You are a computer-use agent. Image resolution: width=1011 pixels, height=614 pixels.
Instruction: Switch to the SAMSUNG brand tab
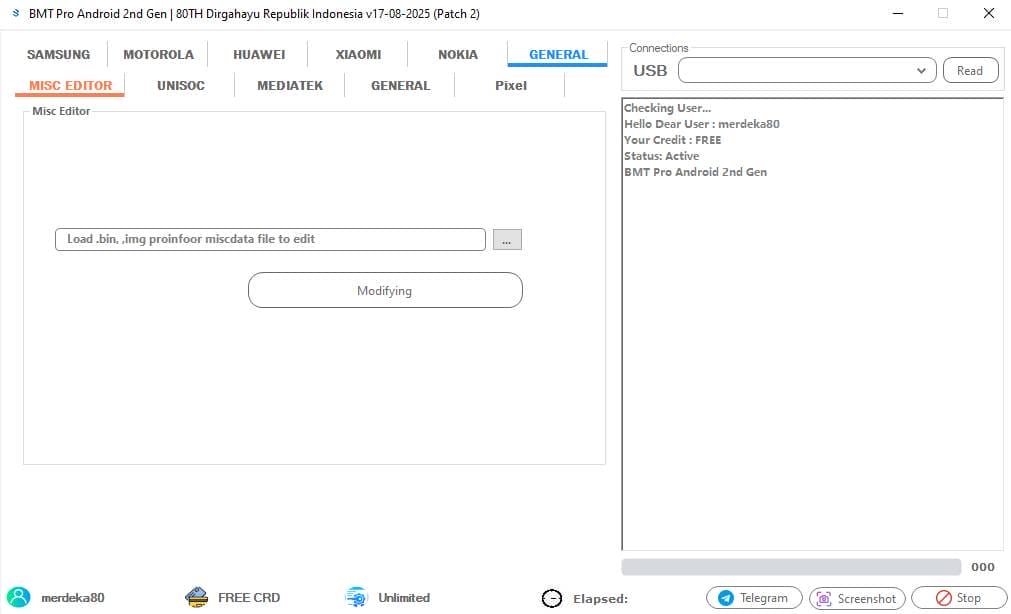coord(57,54)
